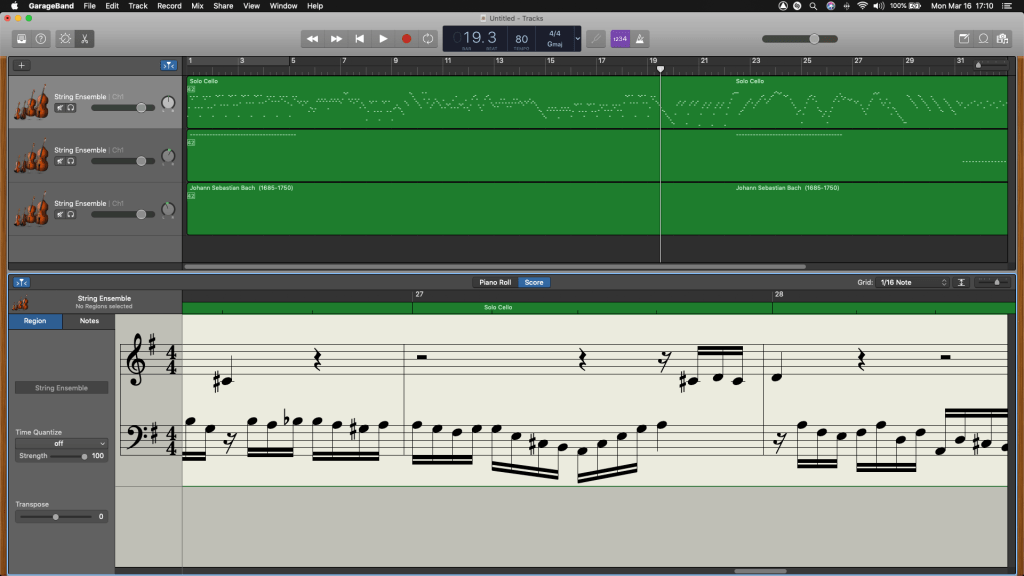Toggle the Metronome click button
1024x576 pixels.
tap(640, 39)
